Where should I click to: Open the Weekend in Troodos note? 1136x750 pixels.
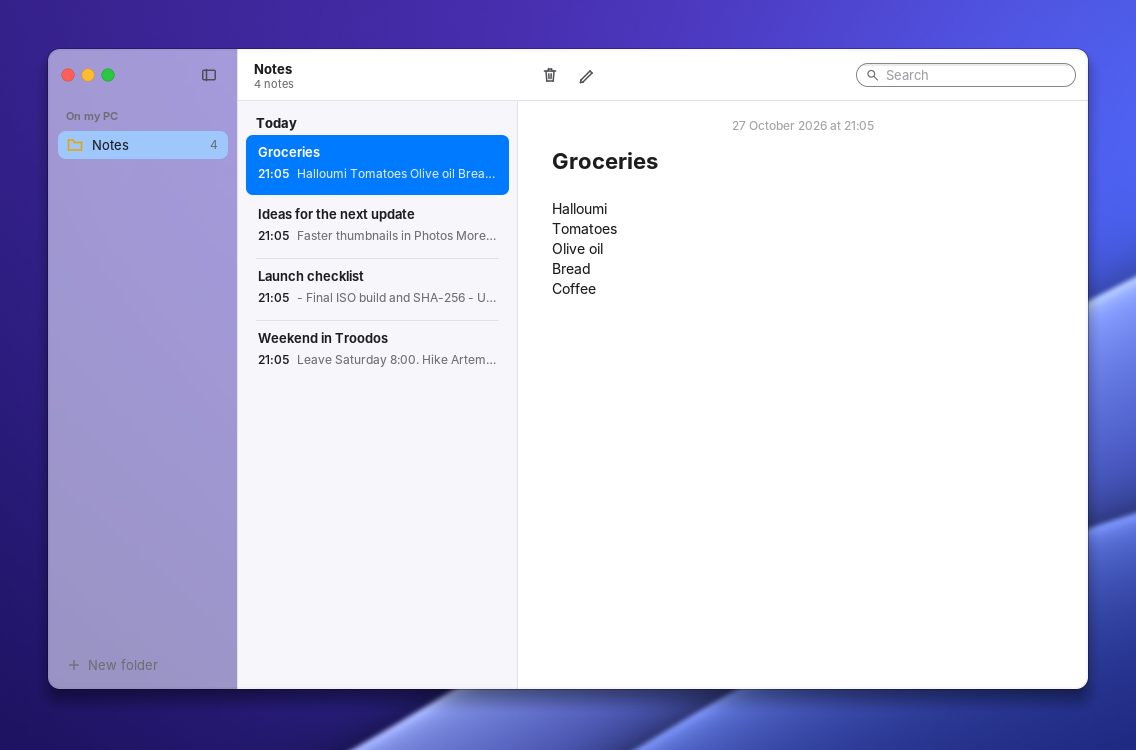click(x=377, y=349)
